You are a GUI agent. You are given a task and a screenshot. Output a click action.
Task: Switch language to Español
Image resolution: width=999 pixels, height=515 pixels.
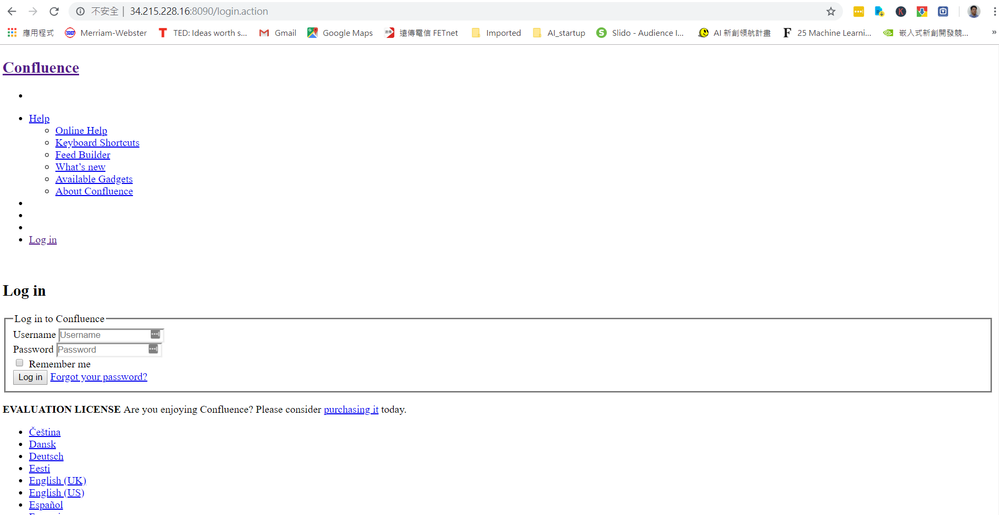coord(46,505)
